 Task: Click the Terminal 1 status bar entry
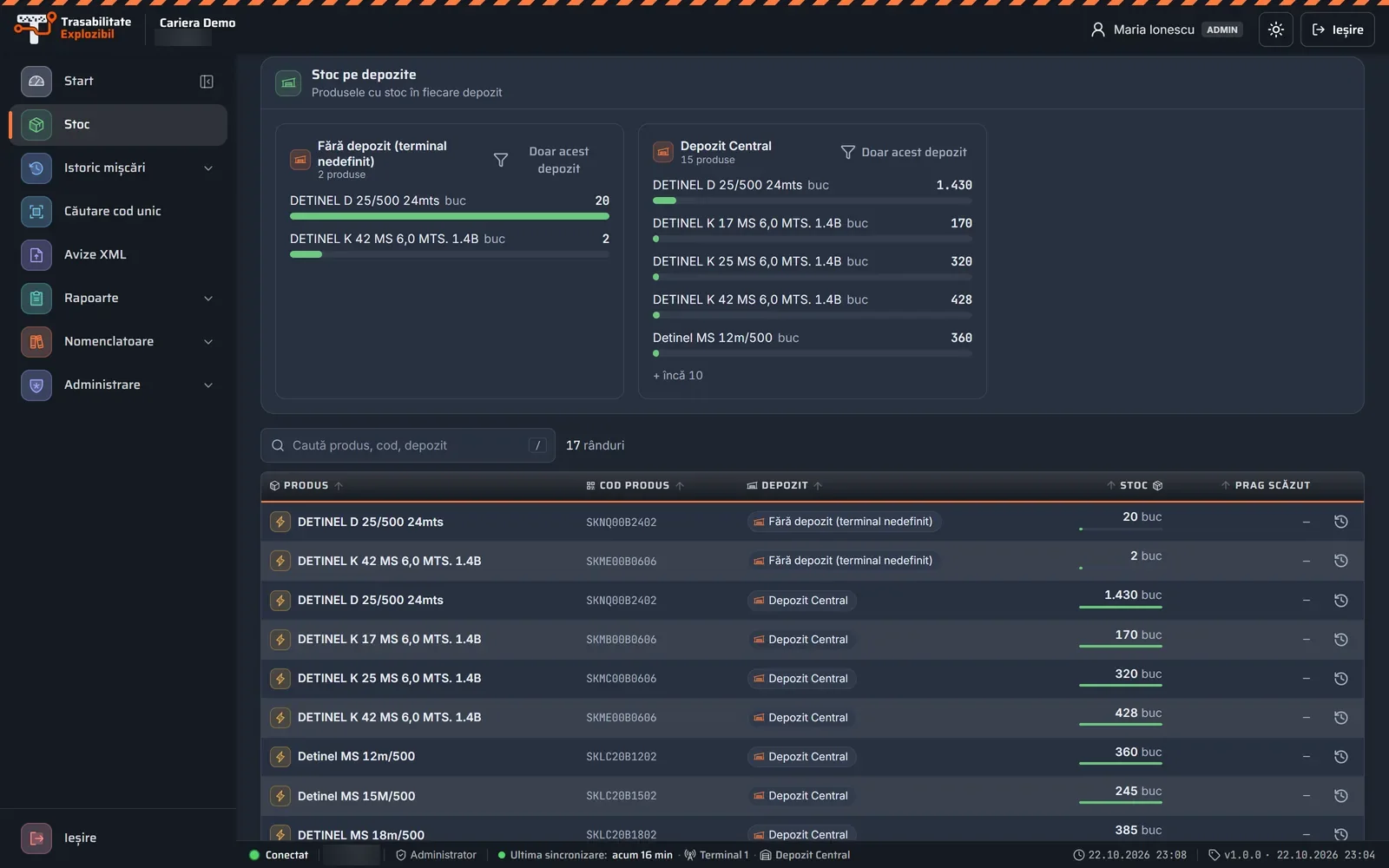pos(716,855)
